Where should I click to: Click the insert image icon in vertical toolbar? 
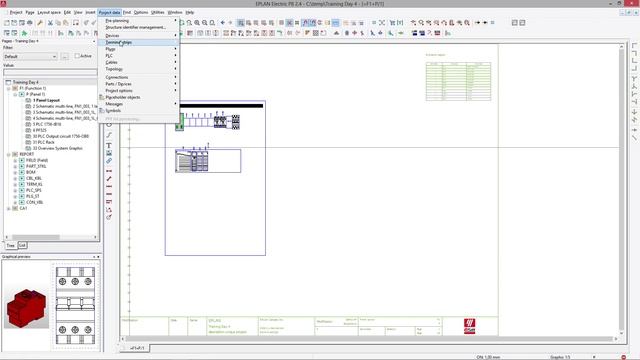click(109, 153)
